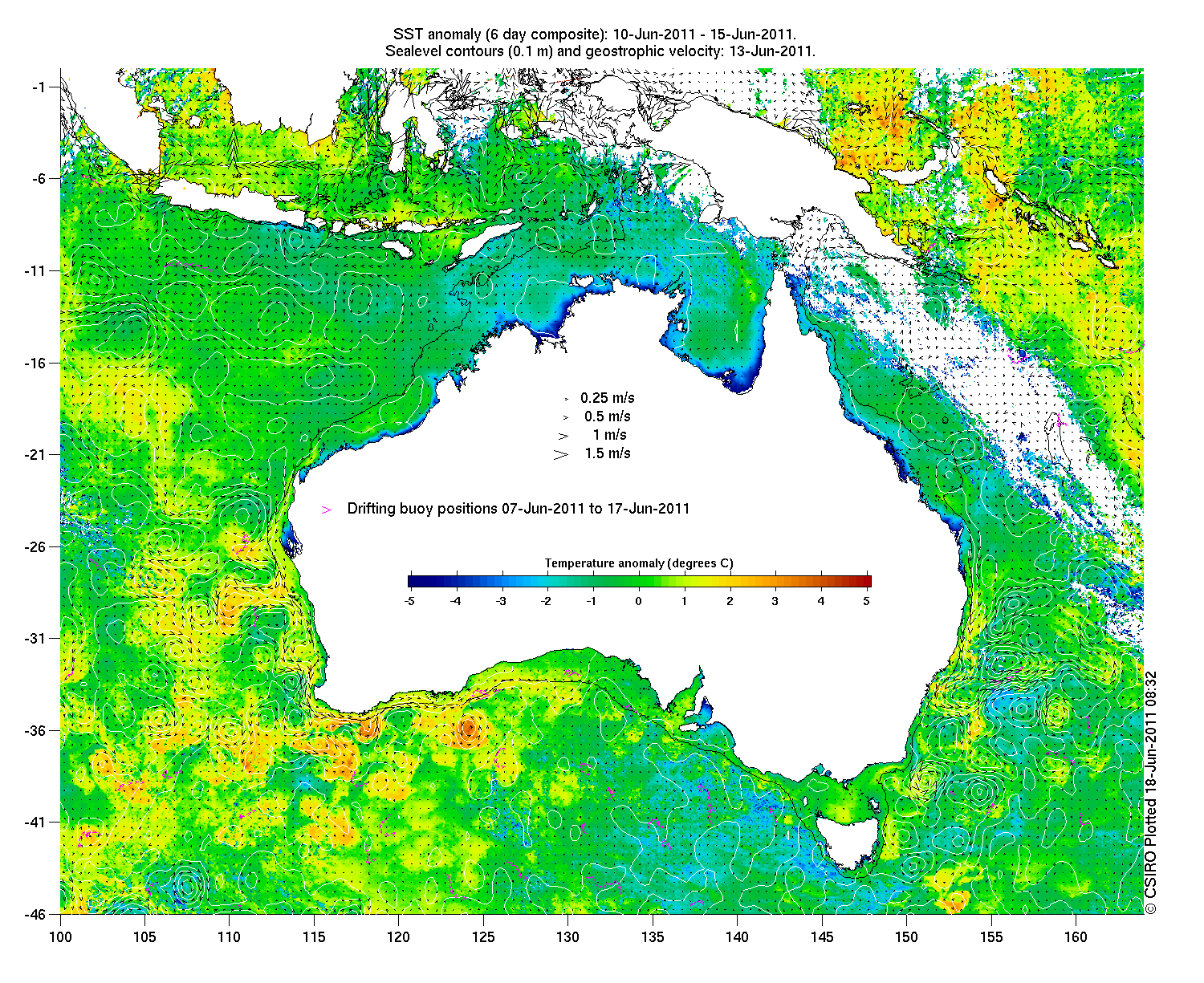
Task: Click the '-6' latitude axis label
Action: pyautogui.click(x=39, y=179)
